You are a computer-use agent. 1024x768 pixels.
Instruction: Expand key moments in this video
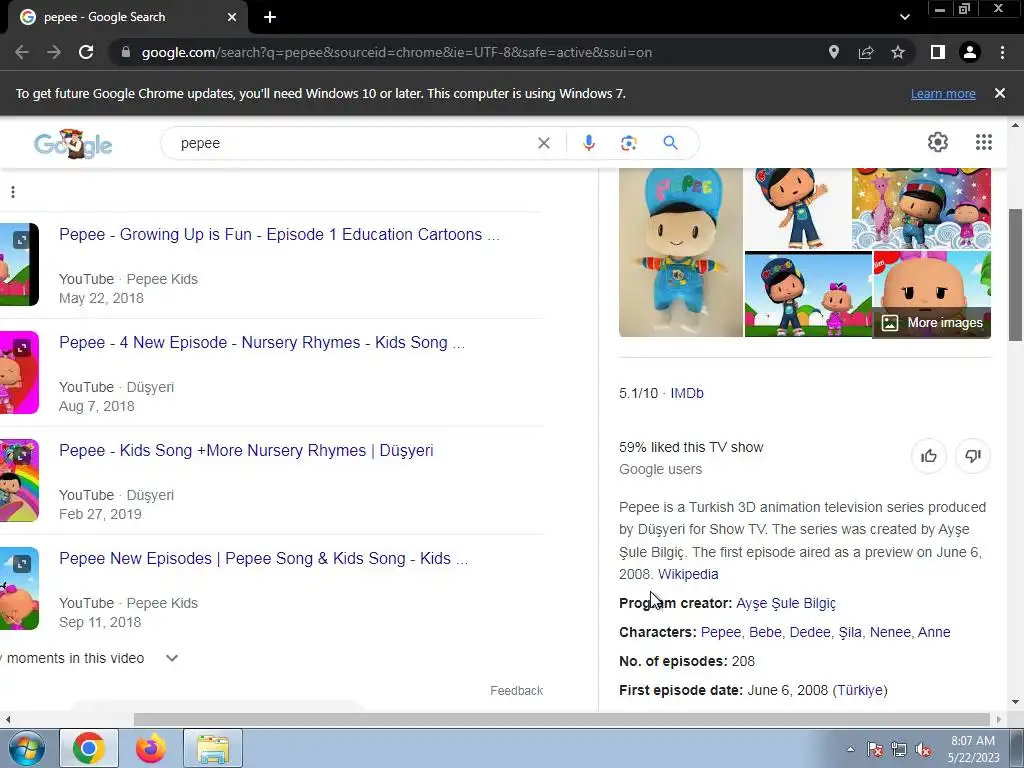[172, 658]
